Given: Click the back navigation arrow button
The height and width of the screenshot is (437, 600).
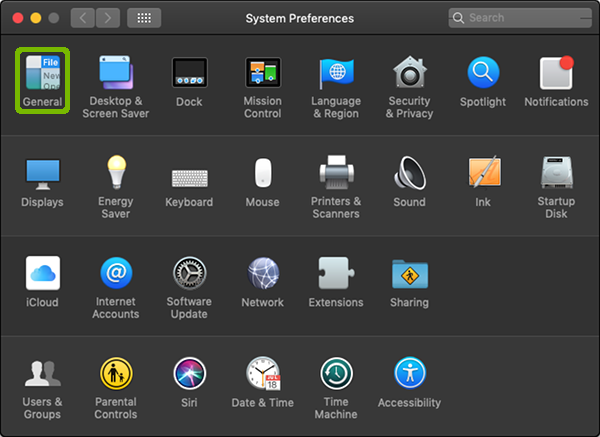Looking at the screenshot, I should [83, 18].
